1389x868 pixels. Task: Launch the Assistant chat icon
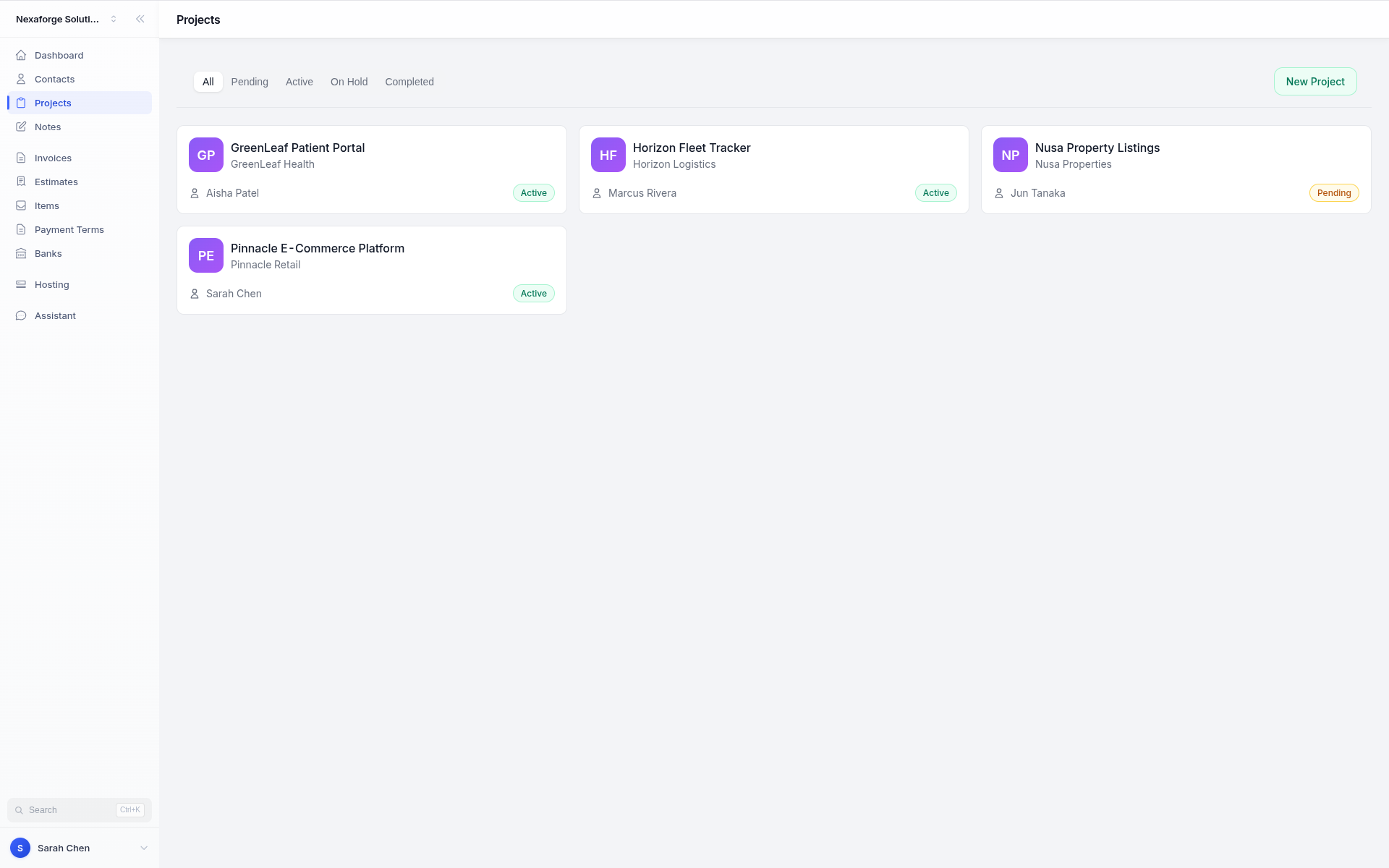21,315
